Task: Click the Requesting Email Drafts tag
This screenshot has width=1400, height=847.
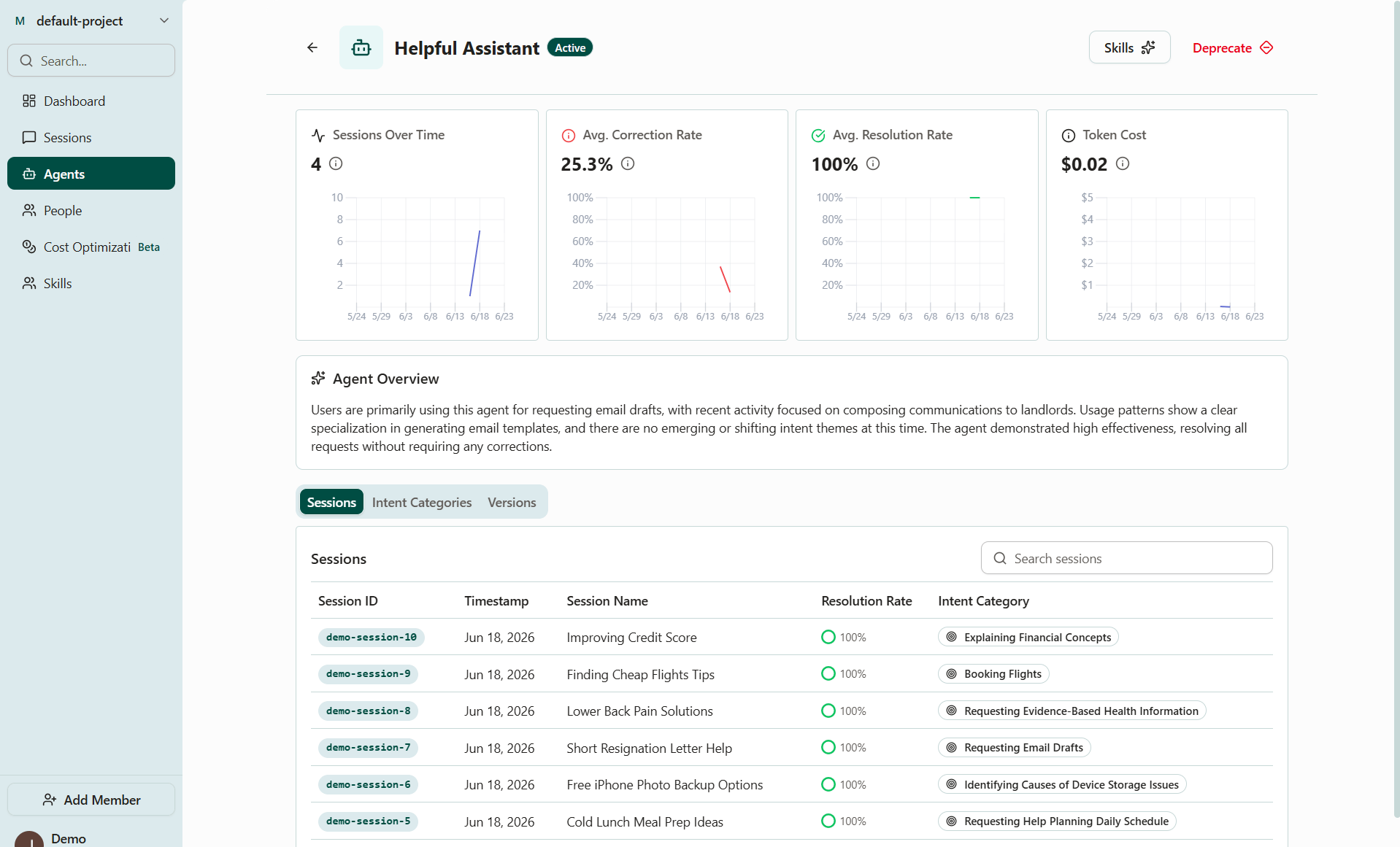Action: coord(1014,747)
